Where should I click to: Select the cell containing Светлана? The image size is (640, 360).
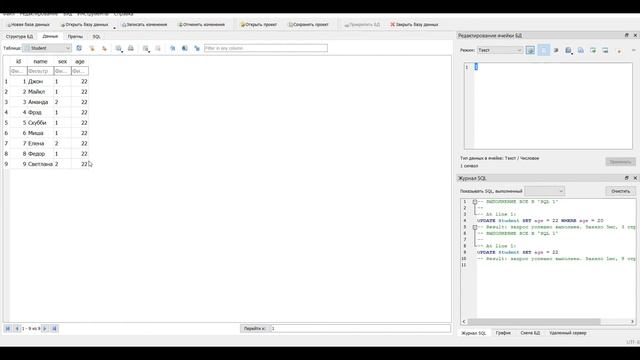pyautogui.click(x=40, y=164)
